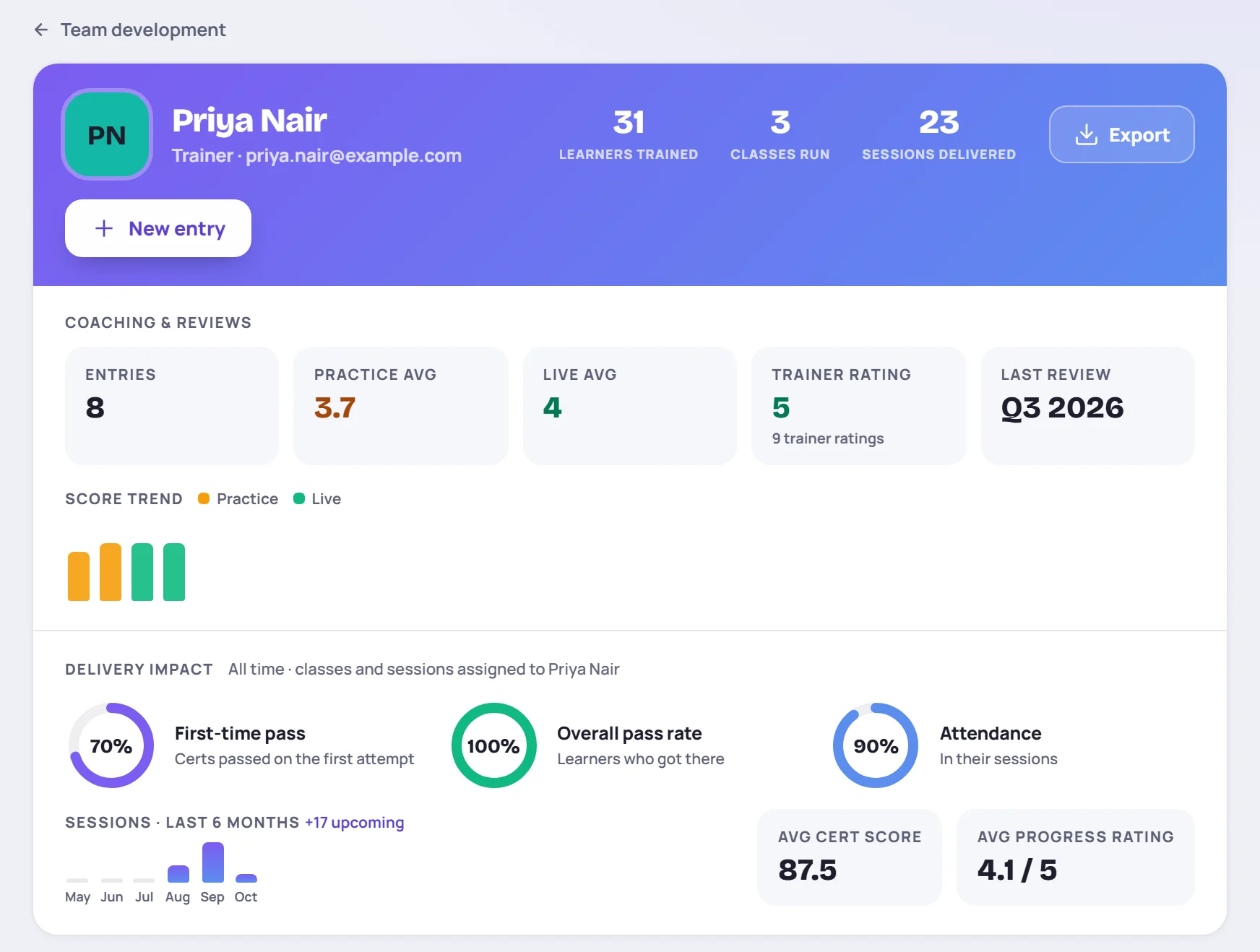Click the Oct sessions bar
The height and width of the screenshot is (952, 1260).
(246, 878)
